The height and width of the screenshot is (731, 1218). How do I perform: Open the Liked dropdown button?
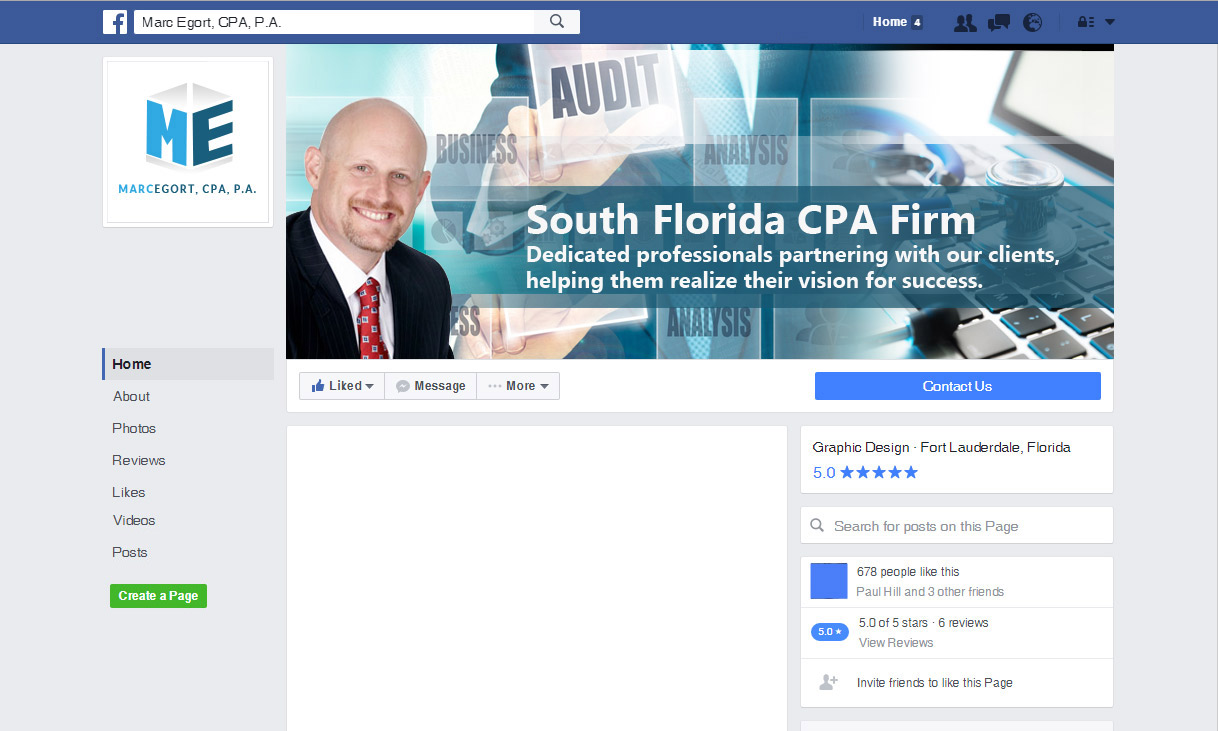342,386
